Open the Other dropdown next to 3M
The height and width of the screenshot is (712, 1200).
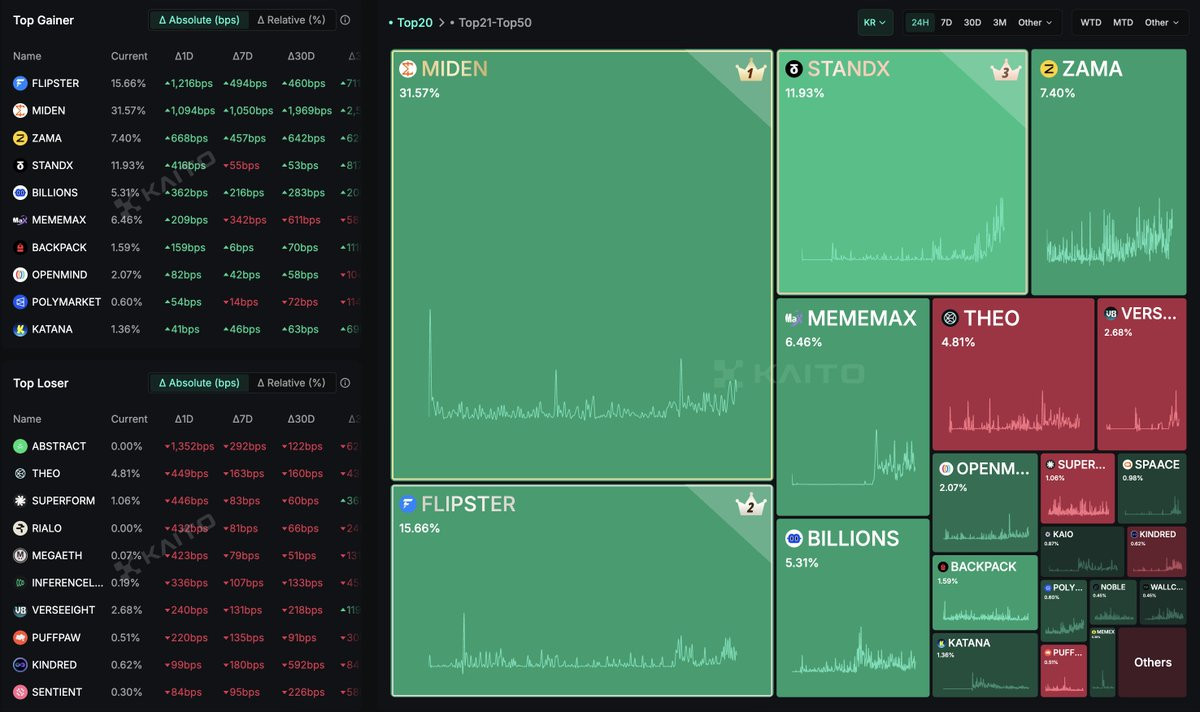point(1035,22)
